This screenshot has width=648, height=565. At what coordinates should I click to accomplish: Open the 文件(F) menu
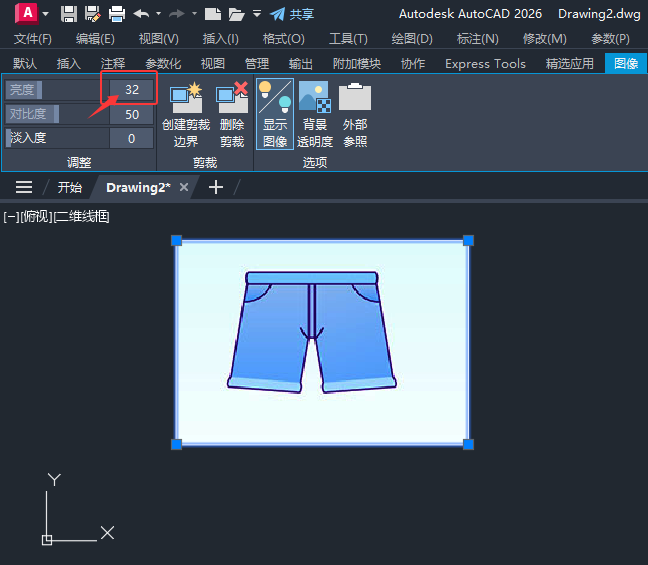(x=33, y=39)
